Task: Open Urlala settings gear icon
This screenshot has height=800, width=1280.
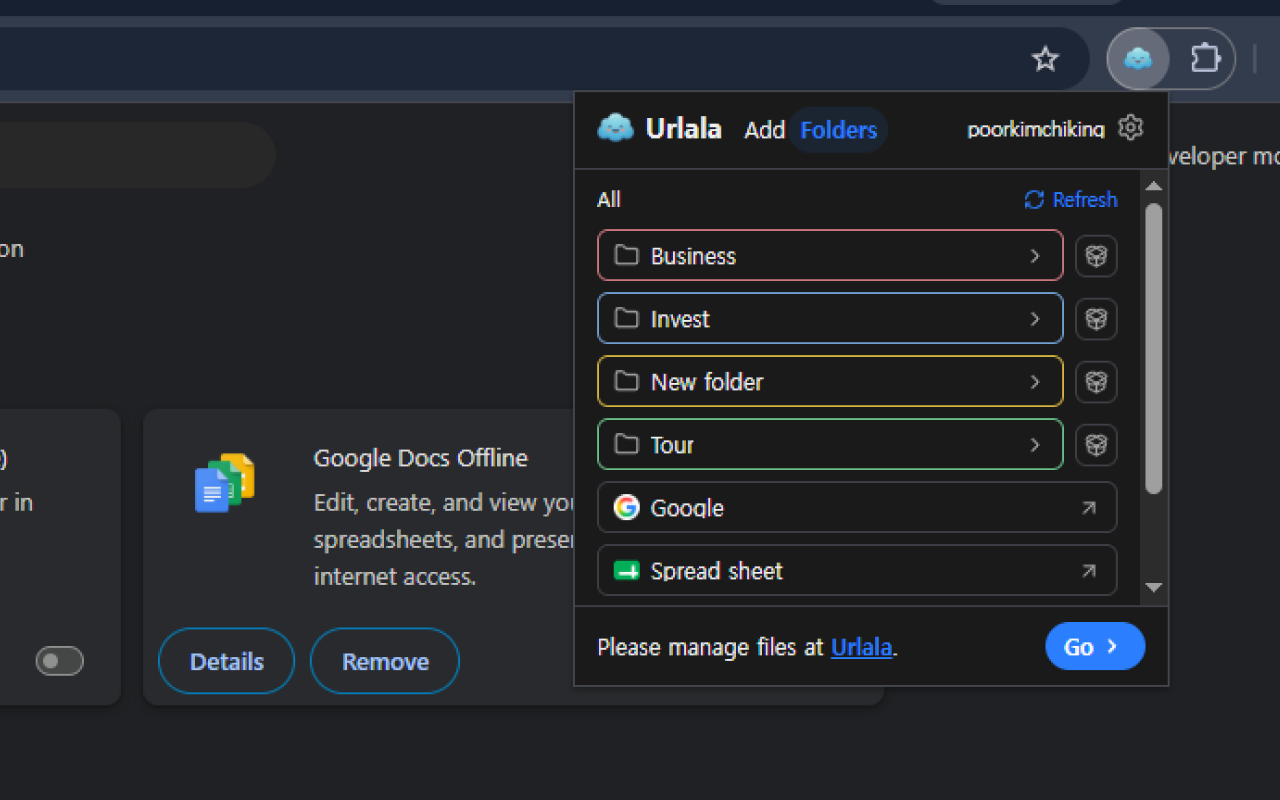Action: tap(1130, 128)
